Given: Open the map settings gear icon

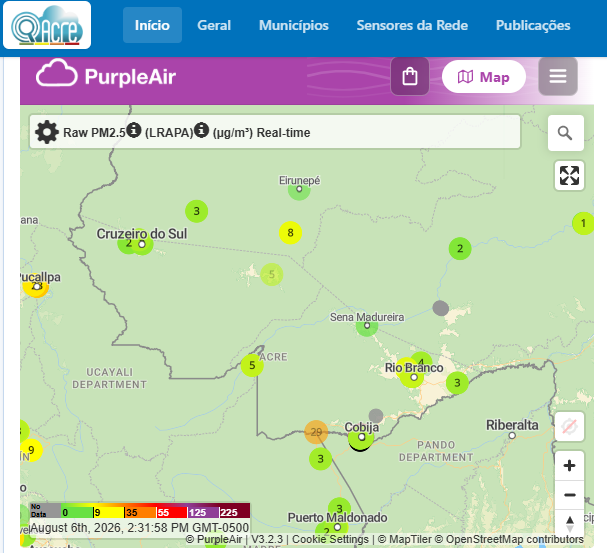Looking at the screenshot, I should (47, 132).
